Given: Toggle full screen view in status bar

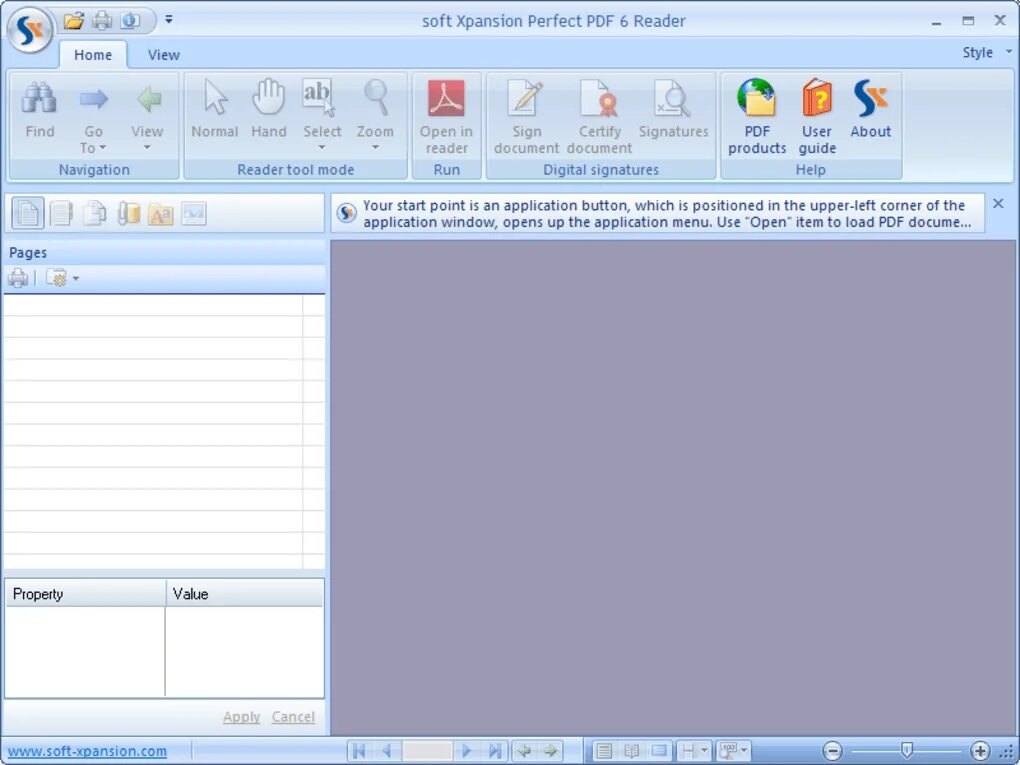Looking at the screenshot, I should coord(659,751).
